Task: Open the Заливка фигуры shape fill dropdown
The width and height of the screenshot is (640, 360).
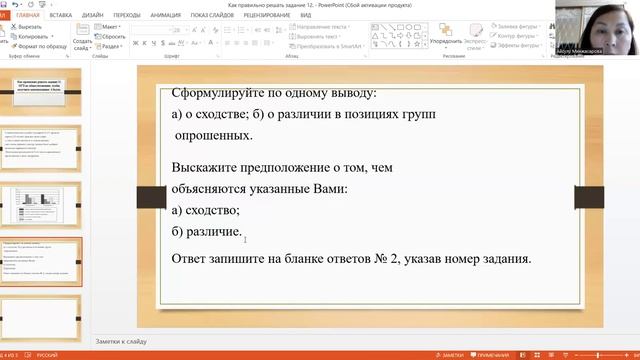Action: pos(516,26)
